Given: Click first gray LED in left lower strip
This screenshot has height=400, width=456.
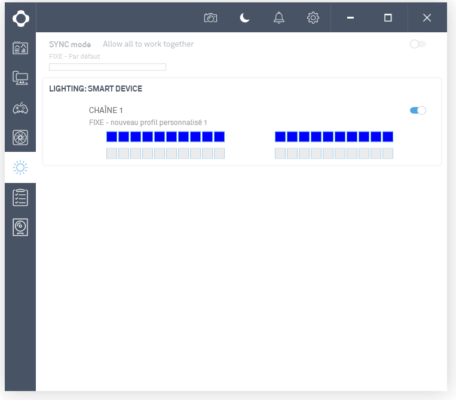Looking at the screenshot, I should [112, 153].
